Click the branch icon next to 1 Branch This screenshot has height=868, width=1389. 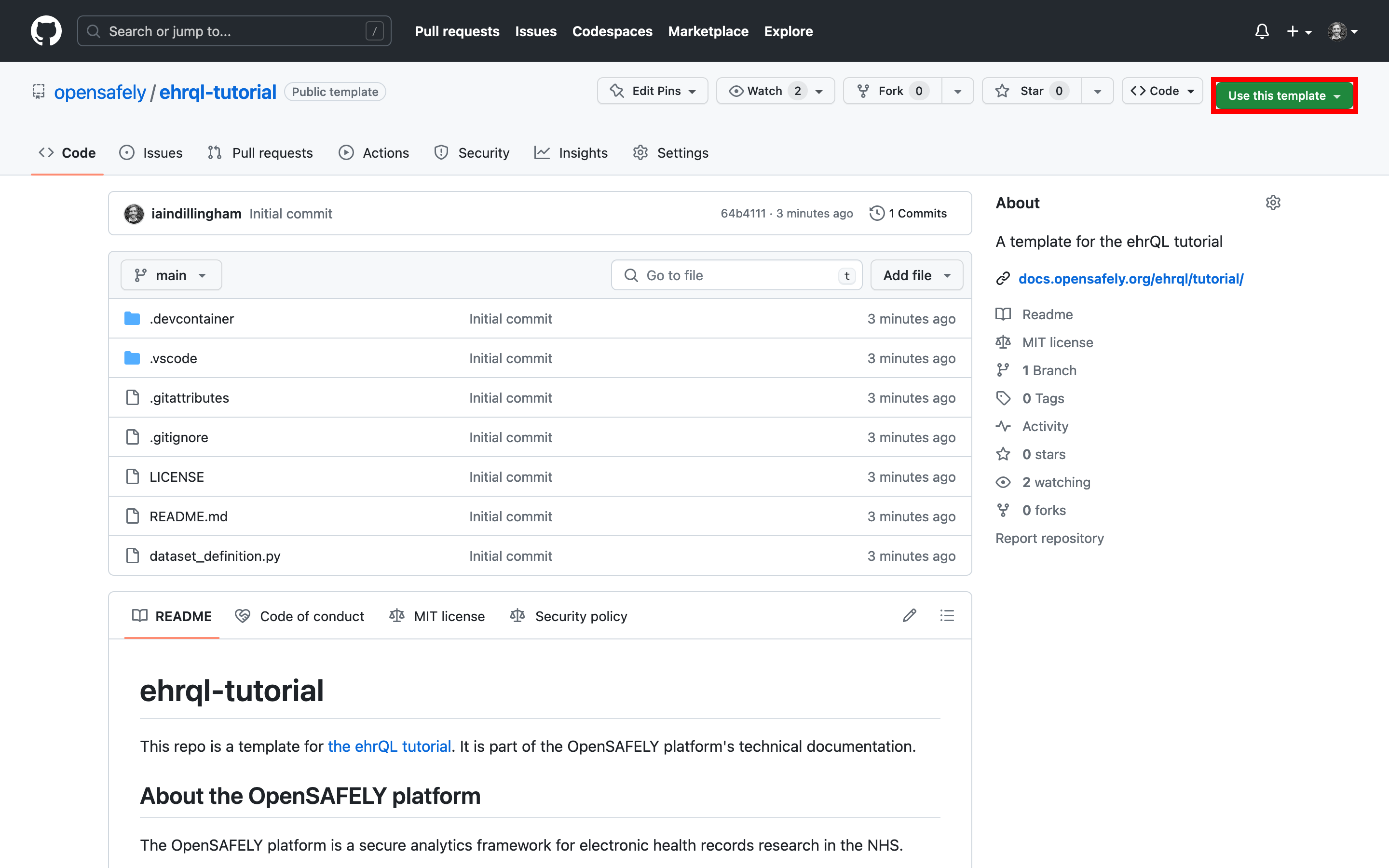click(1003, 370)
